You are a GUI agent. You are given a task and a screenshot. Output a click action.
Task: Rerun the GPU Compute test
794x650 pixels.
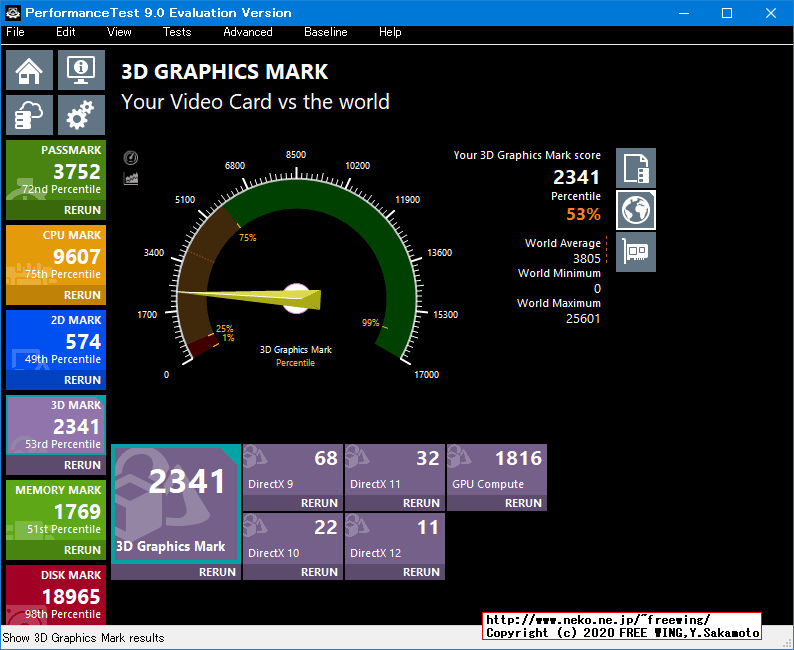[523, 503]
